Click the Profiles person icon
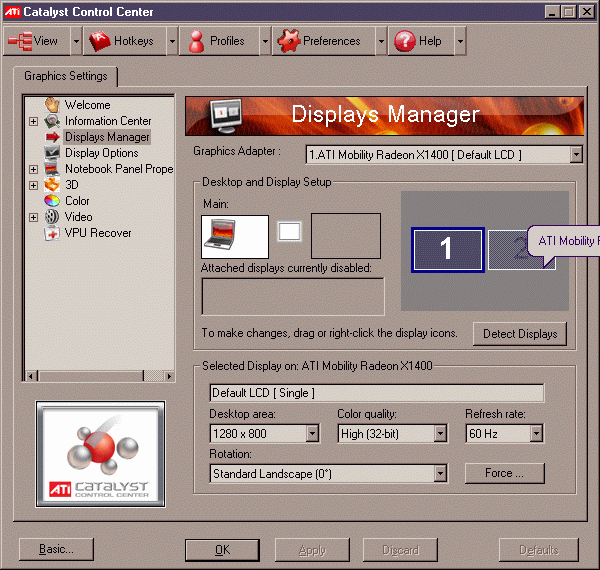600x570 pixels. pyautogui.click(x=196, y=41)
